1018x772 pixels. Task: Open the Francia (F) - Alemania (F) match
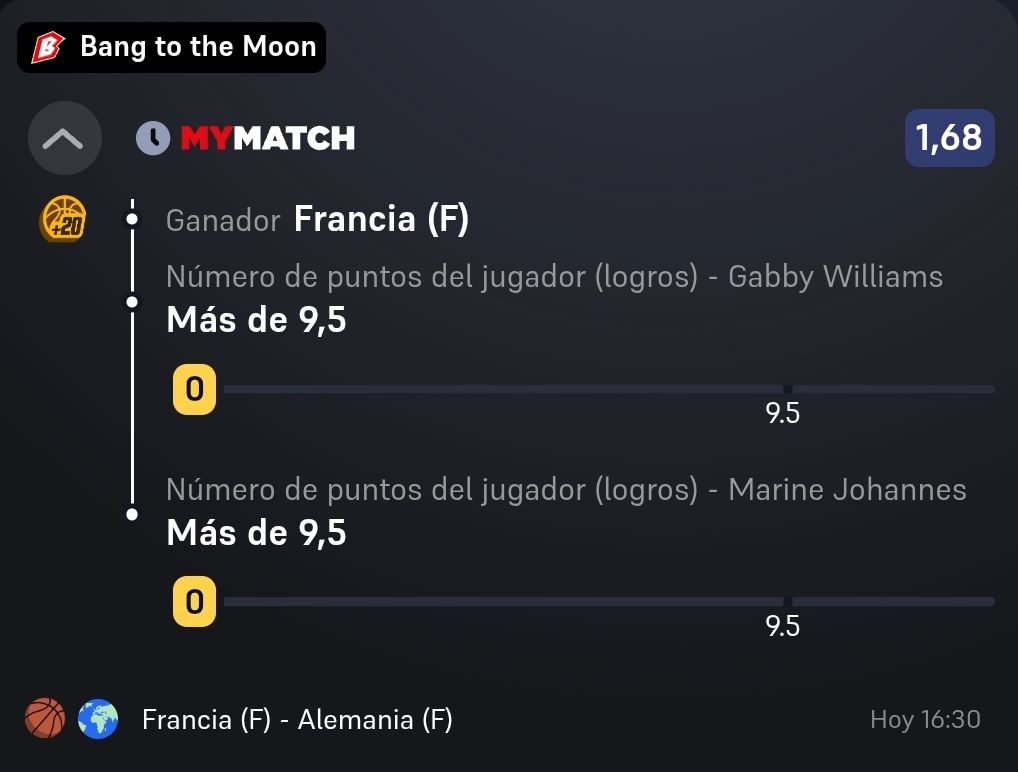pyautogui.click(x=297, y=719)
